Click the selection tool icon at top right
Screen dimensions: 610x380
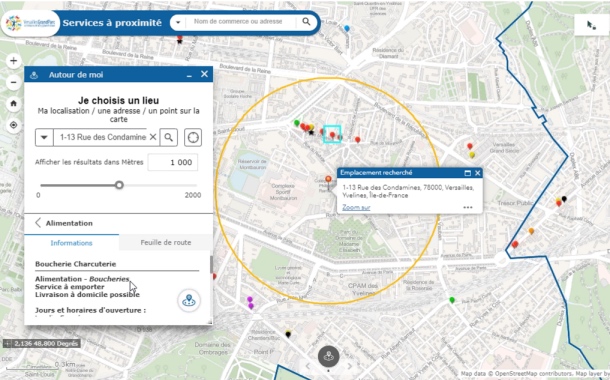tap(591, 25)
